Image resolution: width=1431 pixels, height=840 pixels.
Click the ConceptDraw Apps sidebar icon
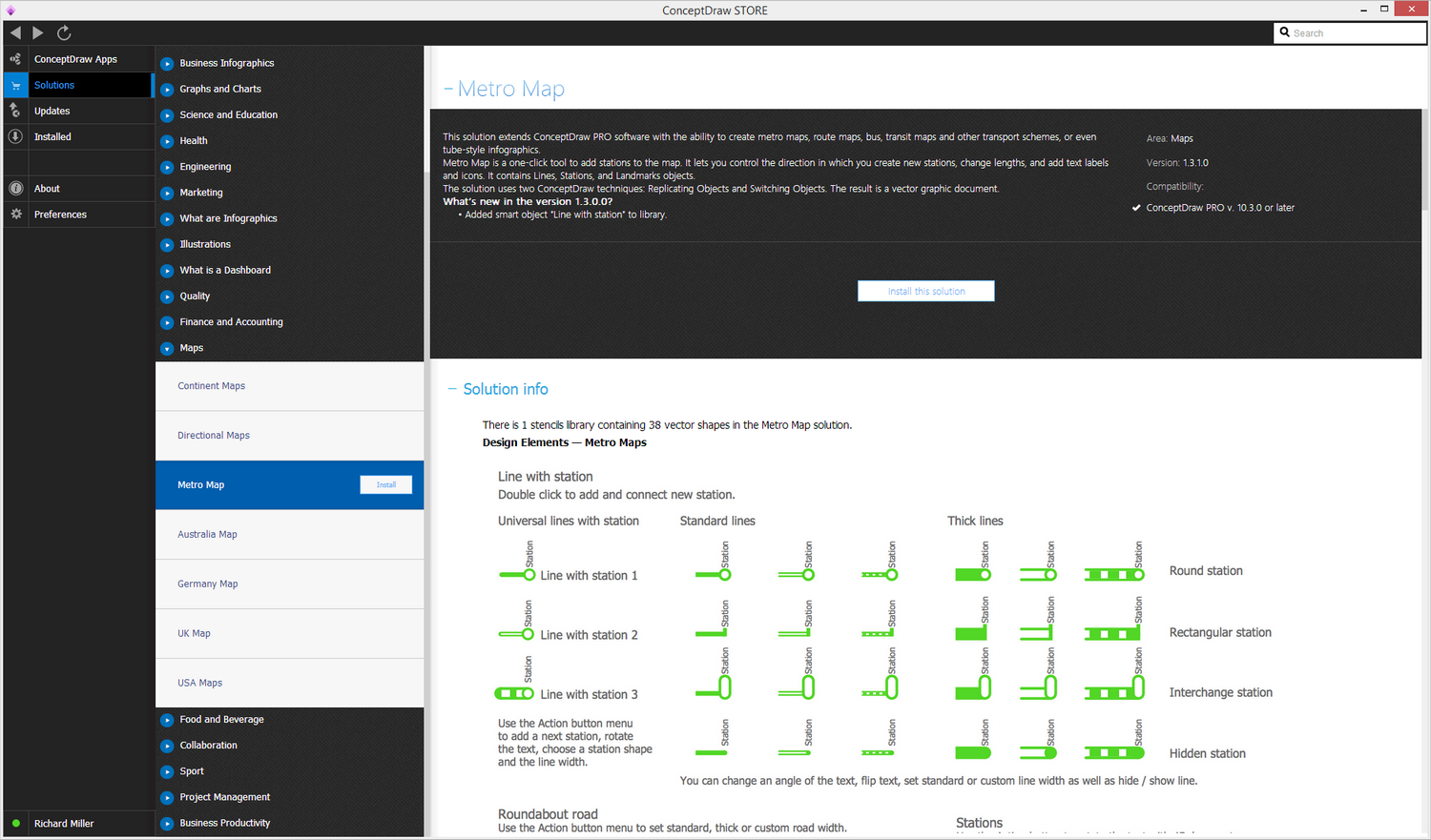coord(15,59)
